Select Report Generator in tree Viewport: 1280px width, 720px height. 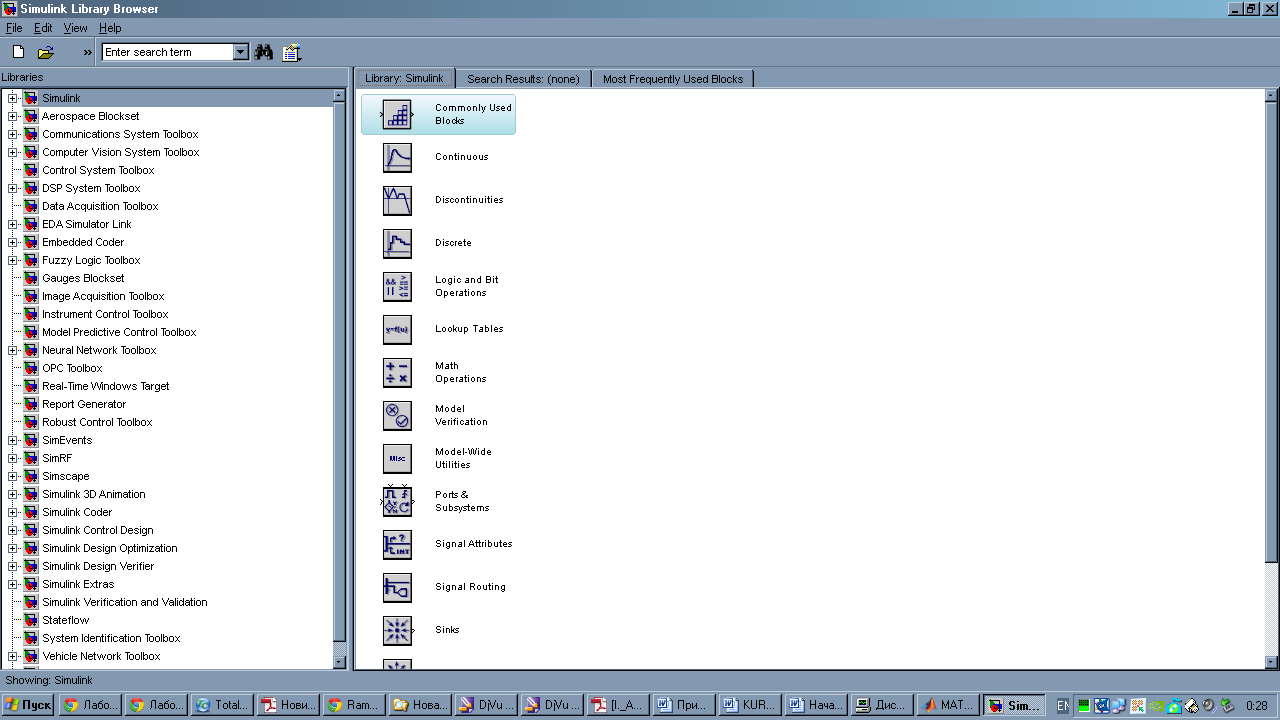84,404
